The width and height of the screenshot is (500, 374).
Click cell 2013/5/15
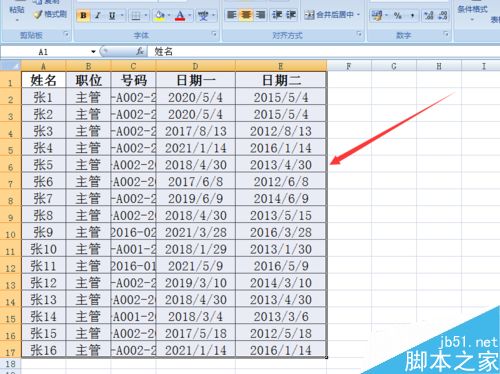(281, 215)
